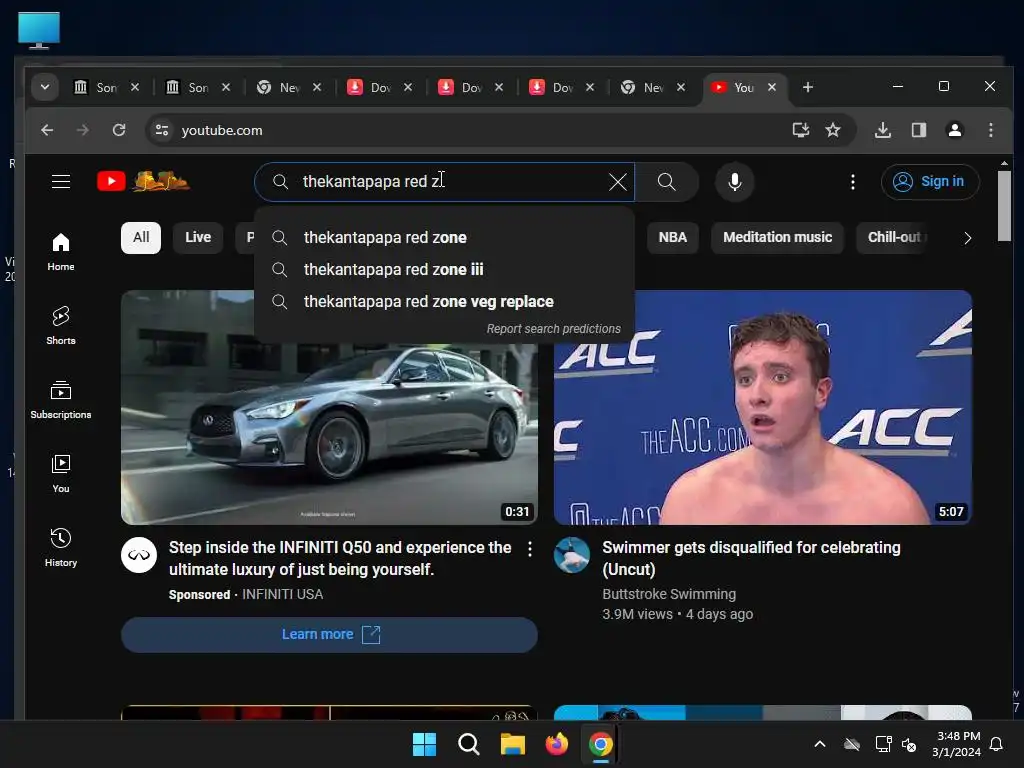Screen dimensions: 1024x768
Task: Show hidden system tray icons
Action: pos(820,744)
